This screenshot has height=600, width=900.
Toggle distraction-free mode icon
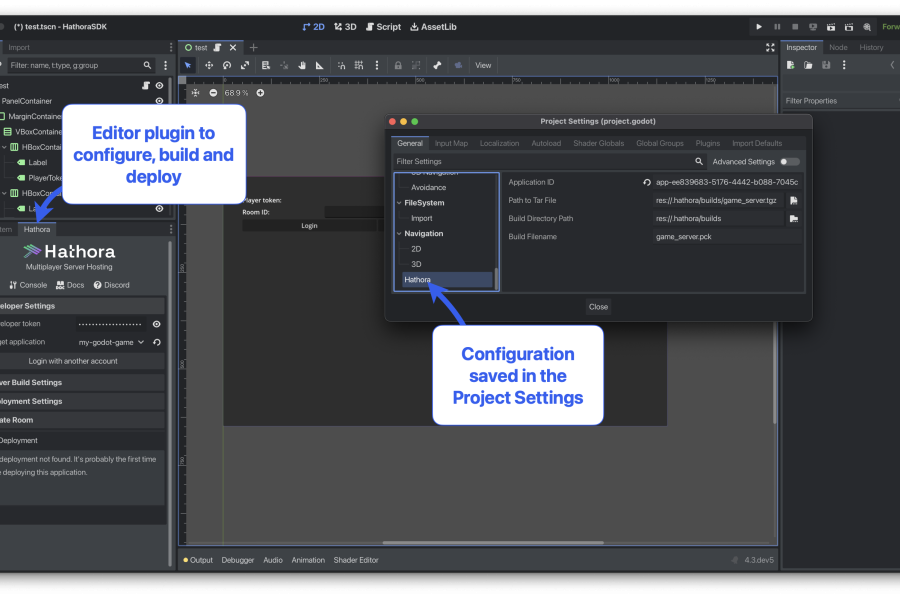[770, 48]
